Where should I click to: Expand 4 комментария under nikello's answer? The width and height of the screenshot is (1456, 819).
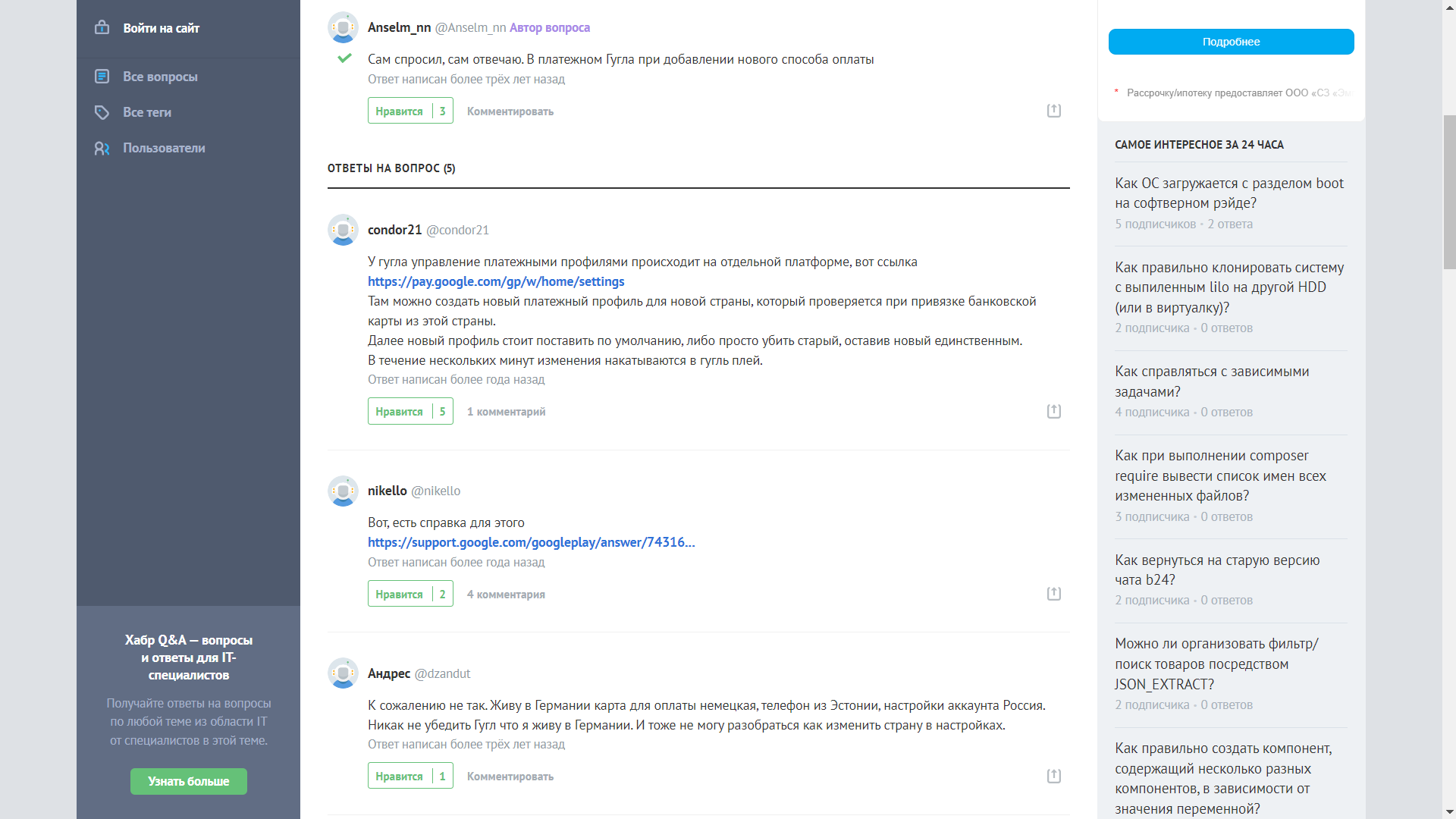click(x=506, y=595)
